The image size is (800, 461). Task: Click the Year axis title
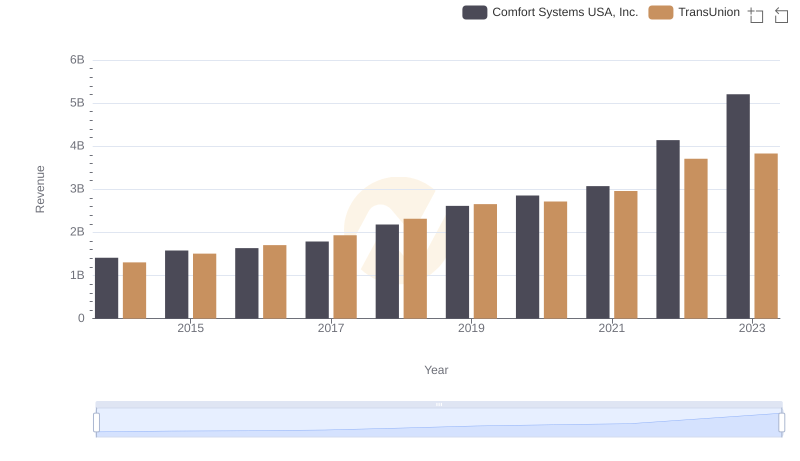(x=436, y=370)
